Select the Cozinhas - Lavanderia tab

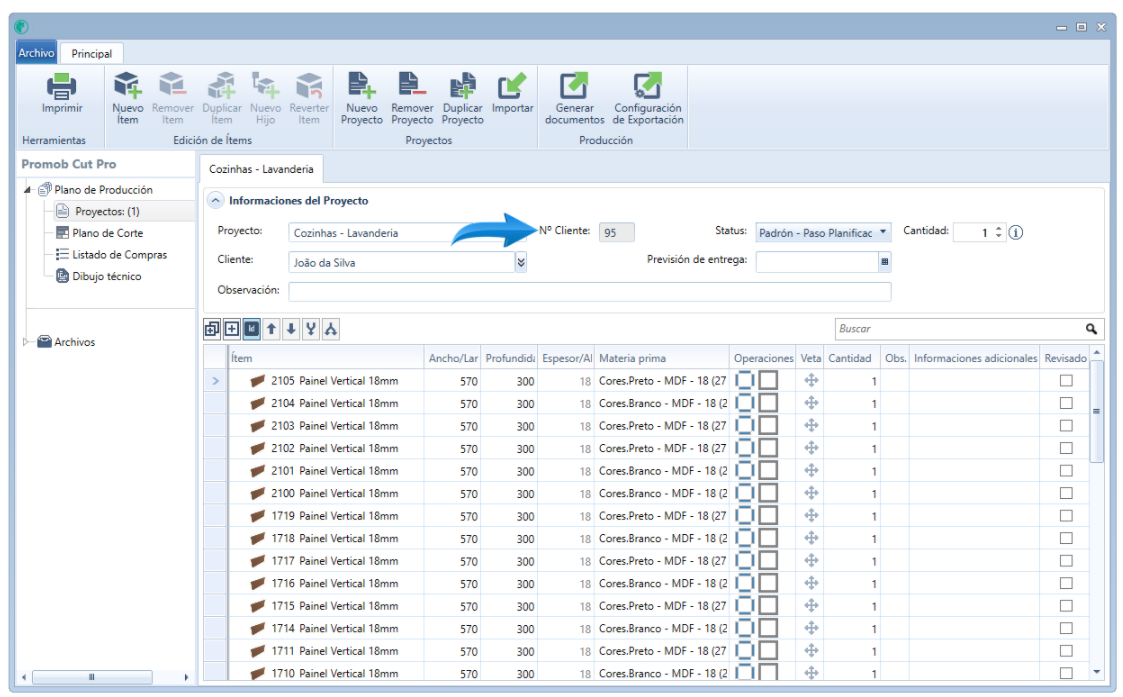click(x=261, y=169)
